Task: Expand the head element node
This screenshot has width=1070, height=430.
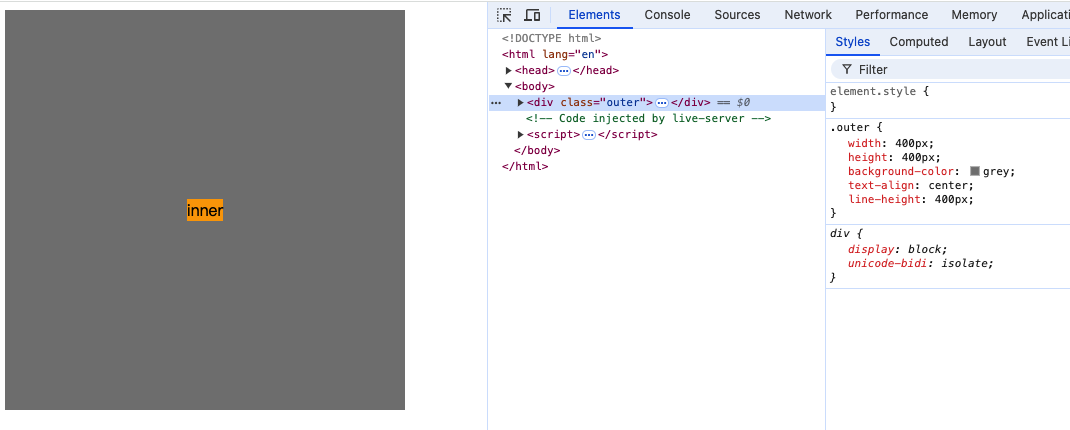Action: [508, 70]
